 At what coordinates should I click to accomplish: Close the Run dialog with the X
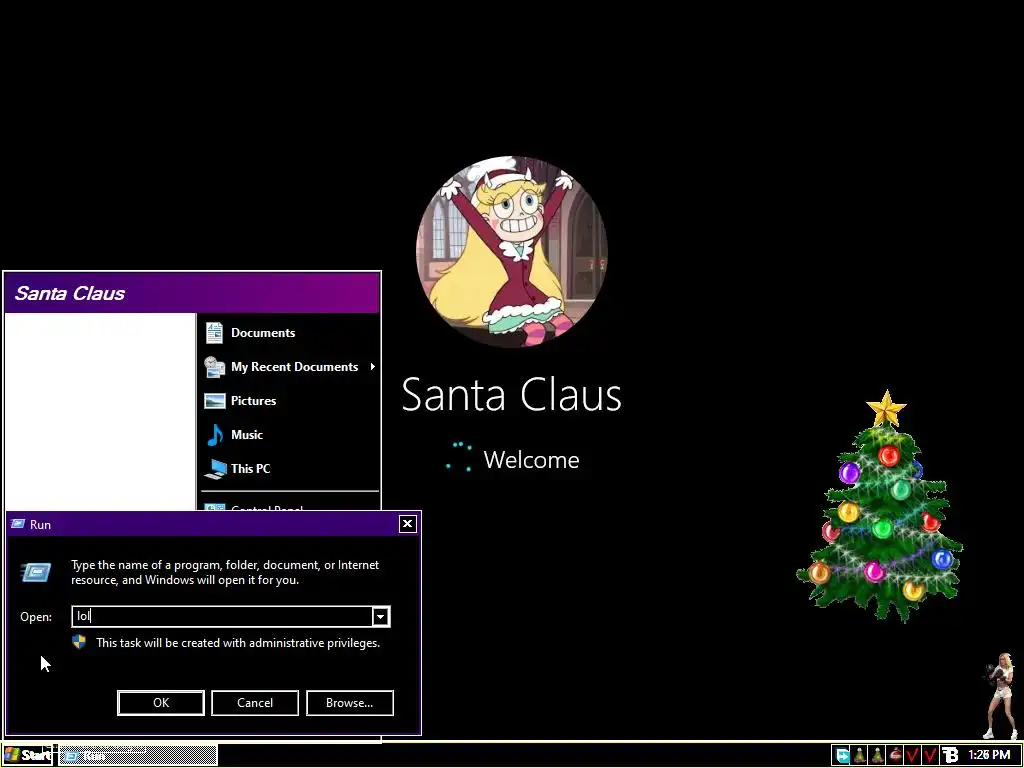point(408,524)
